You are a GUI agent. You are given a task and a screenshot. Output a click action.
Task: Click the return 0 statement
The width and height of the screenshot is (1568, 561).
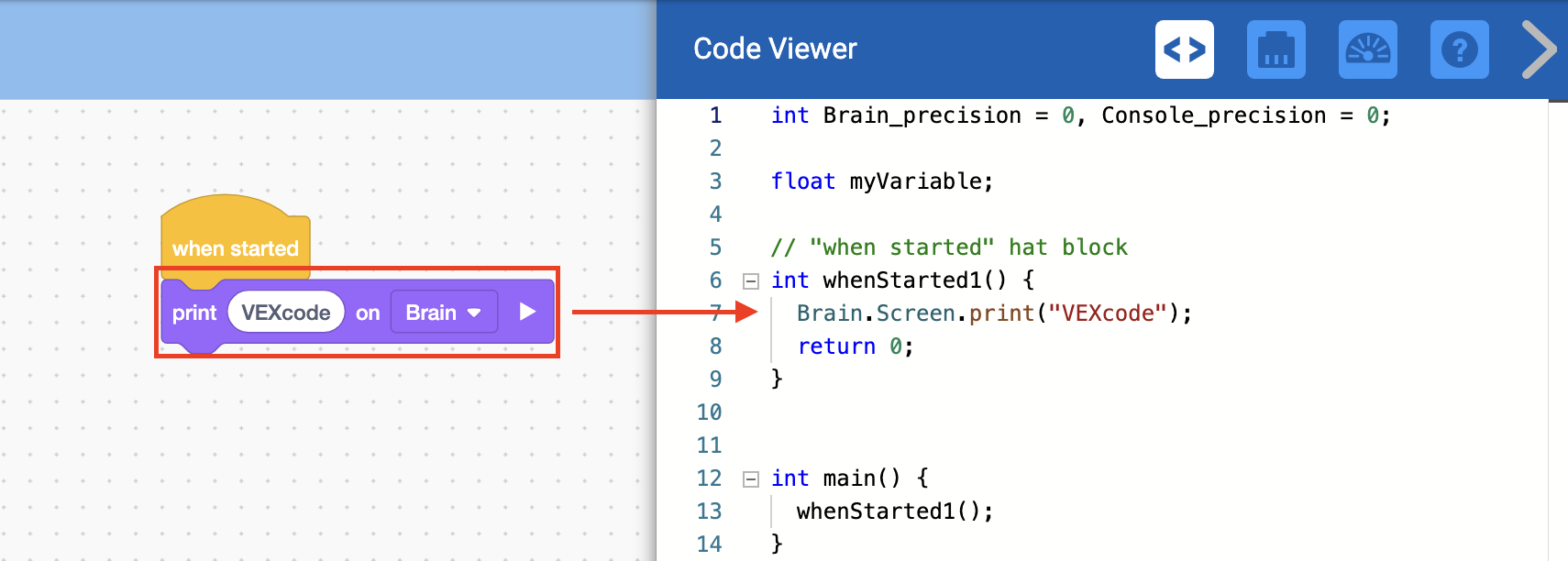[855, 346]
